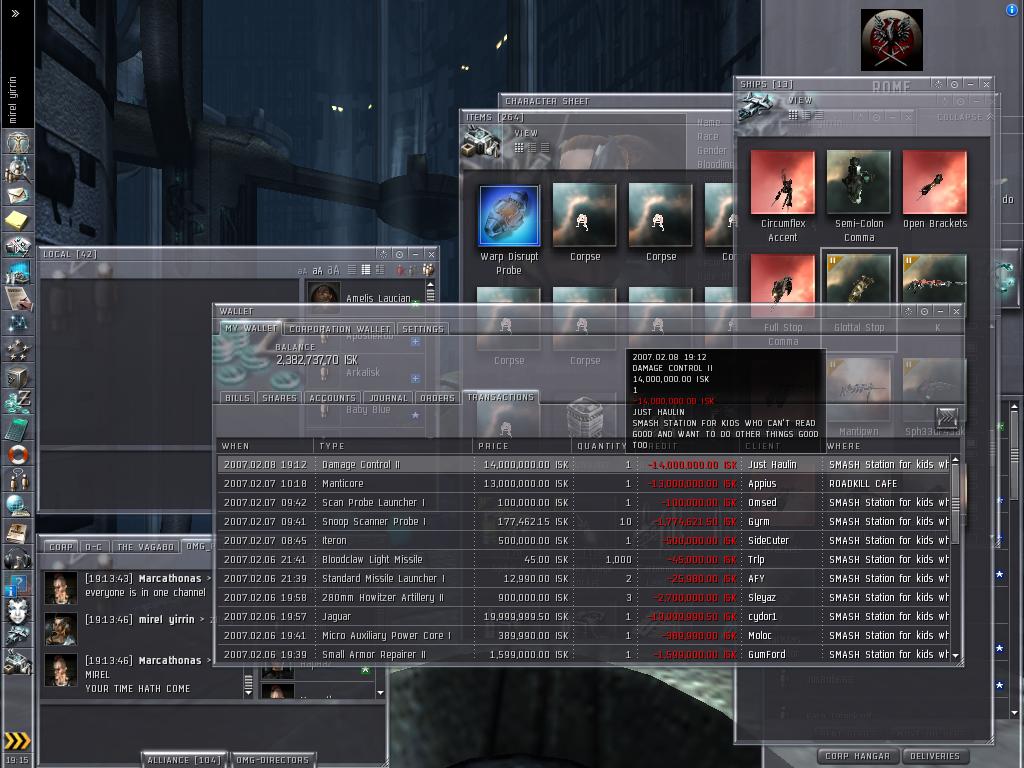
Task: Click the blue info icon at top right
Action: (x=1012, y=9)
